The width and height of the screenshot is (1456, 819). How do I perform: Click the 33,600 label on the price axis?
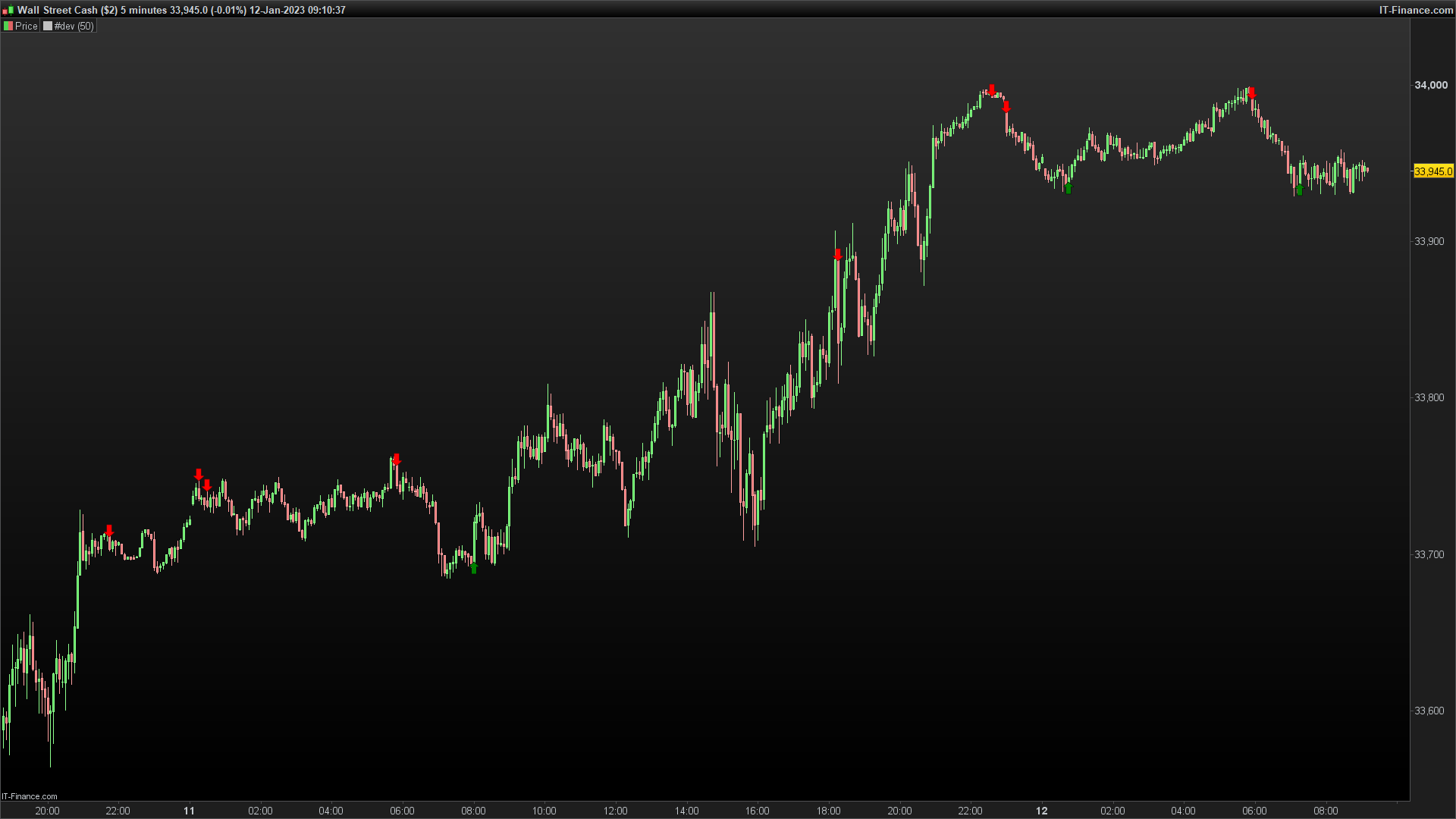point(1429,711)
